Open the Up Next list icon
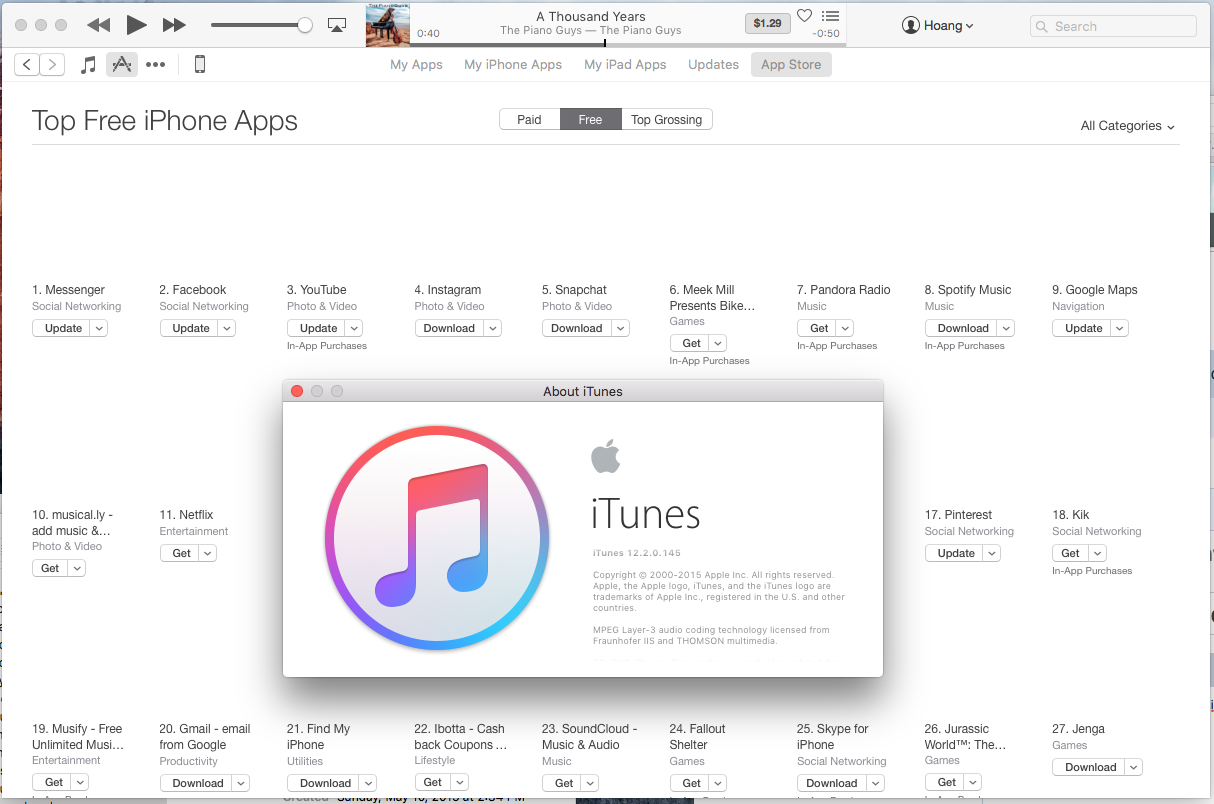This screenshot has height=804, width=1214. (x=830, y=16)
